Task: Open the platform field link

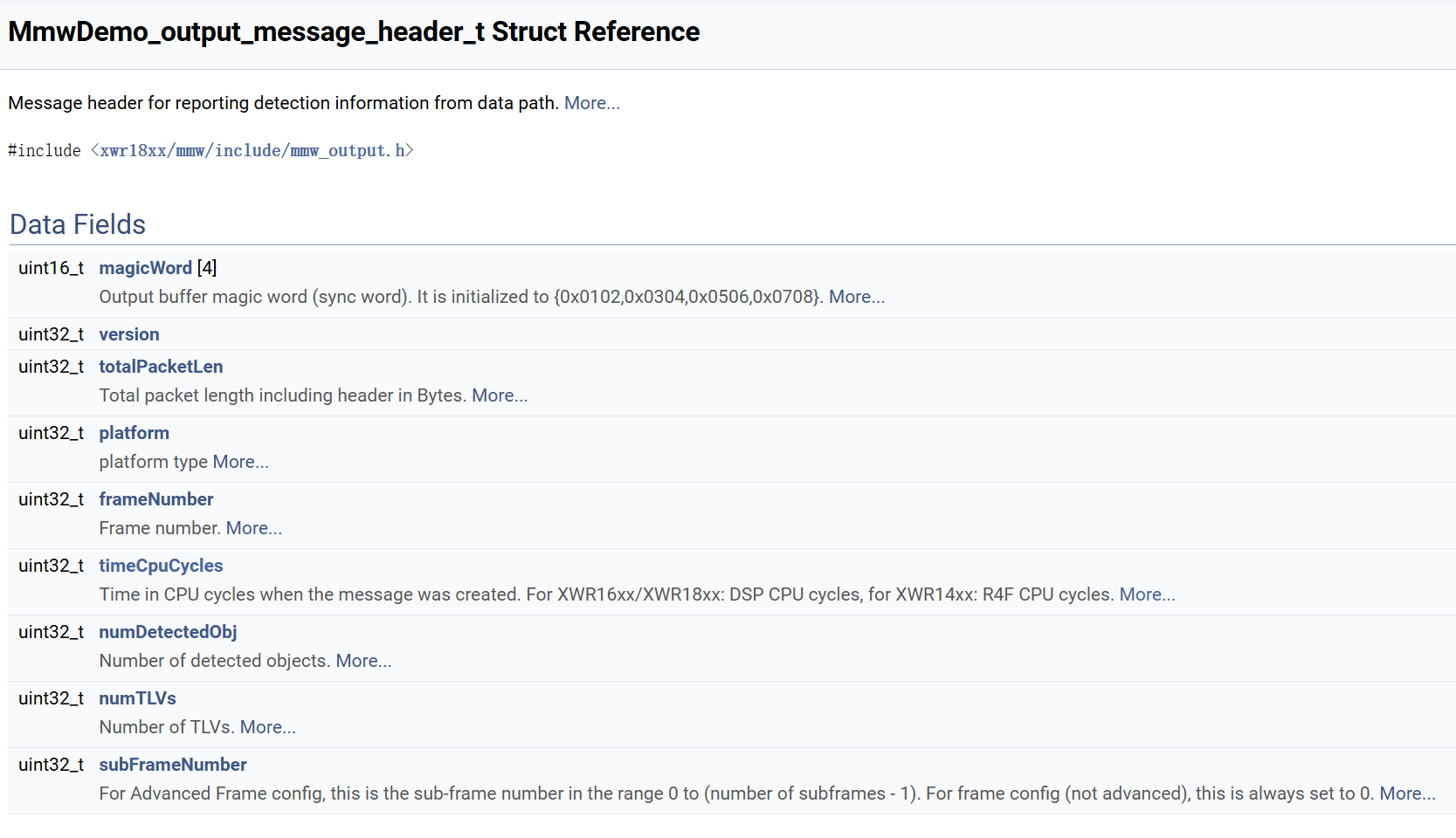Action: pyautogui.click(x=134, y=433)
